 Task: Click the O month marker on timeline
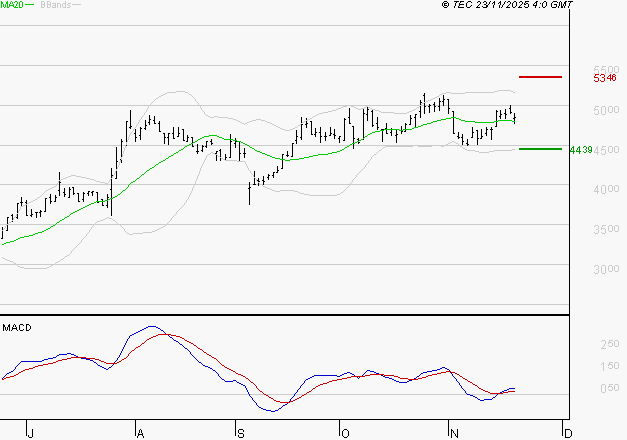tap(345, 433)
